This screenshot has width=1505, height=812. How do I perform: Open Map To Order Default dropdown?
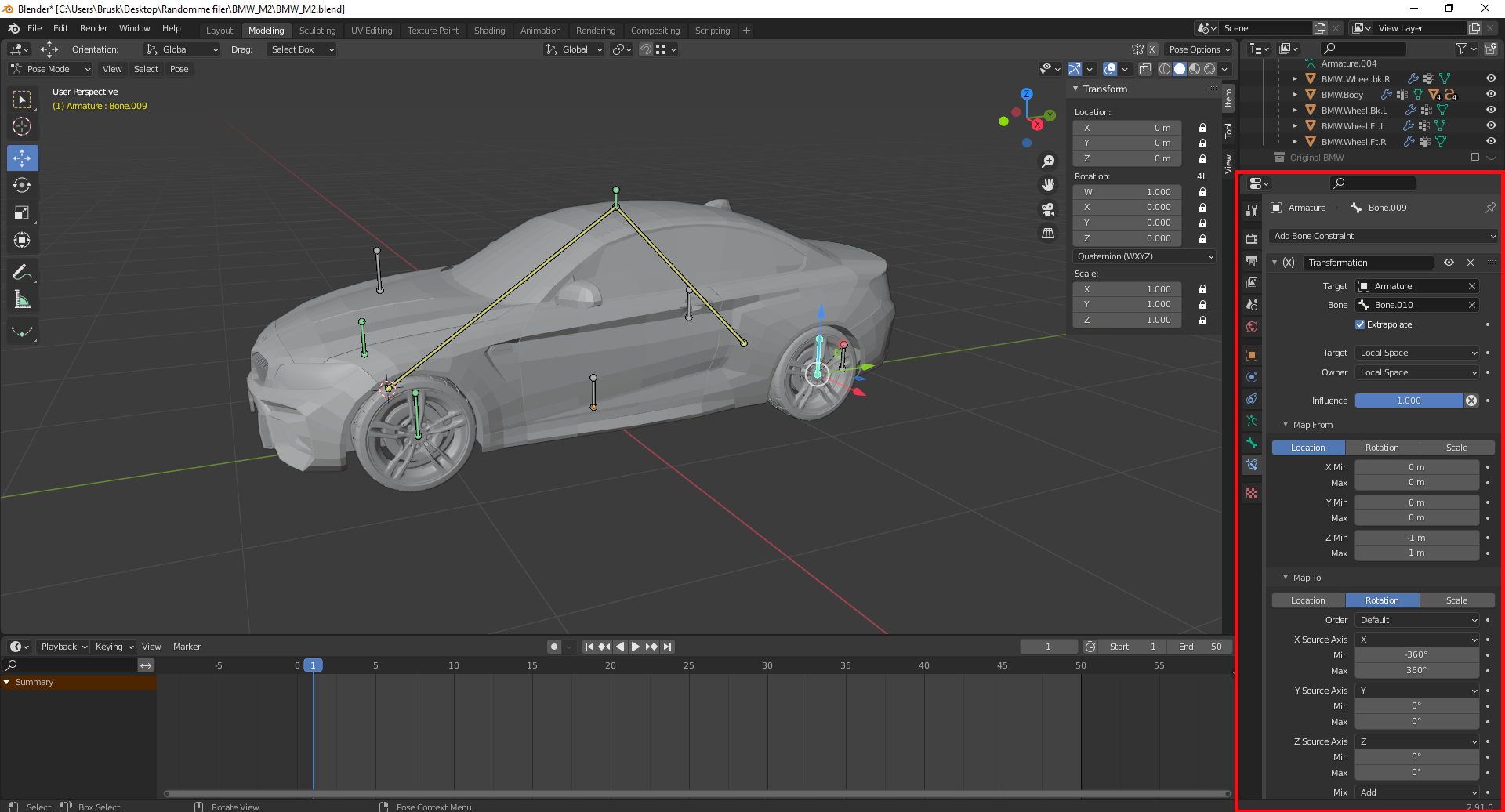coord(1417,620)
